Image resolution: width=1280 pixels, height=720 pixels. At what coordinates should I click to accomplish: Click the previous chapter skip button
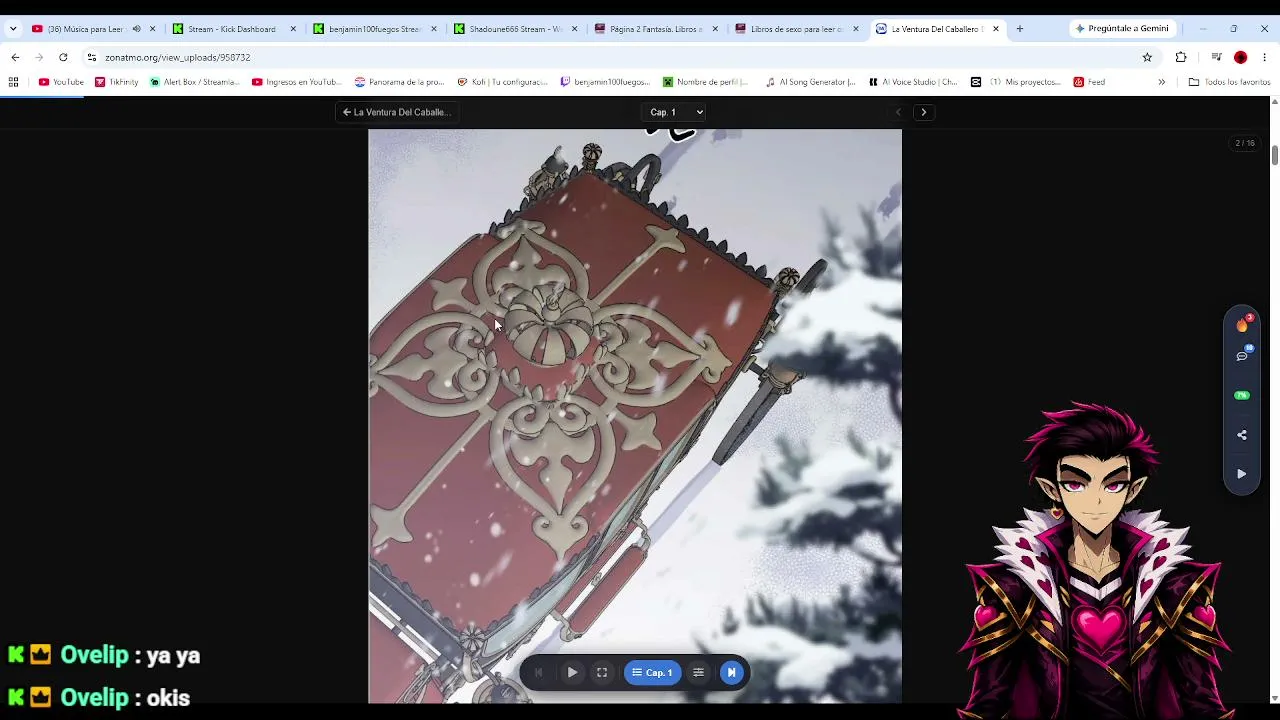(x=538, y=673)
